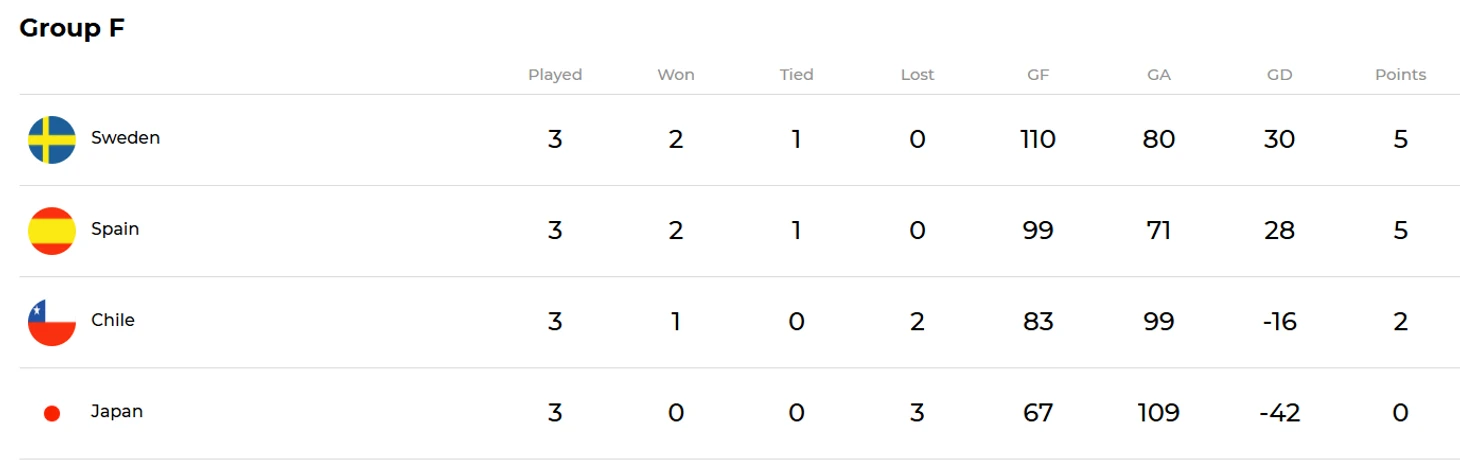
Task: Click the Spain flag icon
Action: (52, 230)
